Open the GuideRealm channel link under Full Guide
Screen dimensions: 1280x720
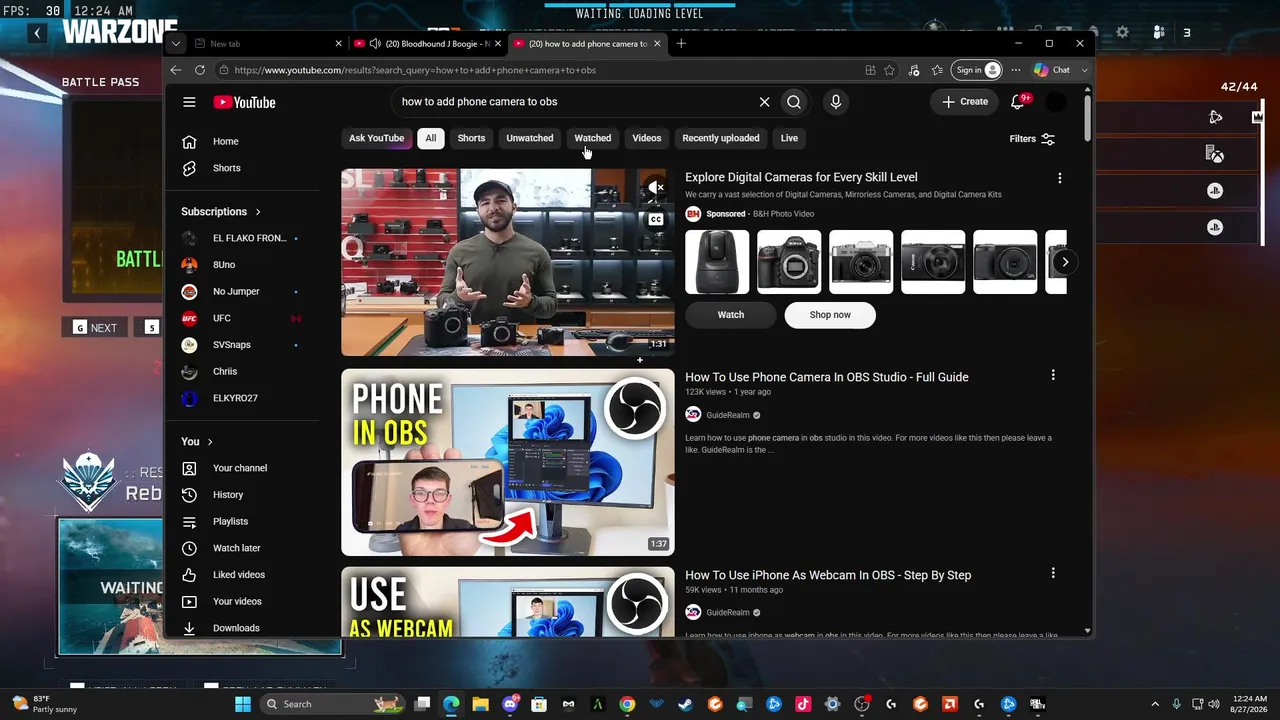point(728,415)
